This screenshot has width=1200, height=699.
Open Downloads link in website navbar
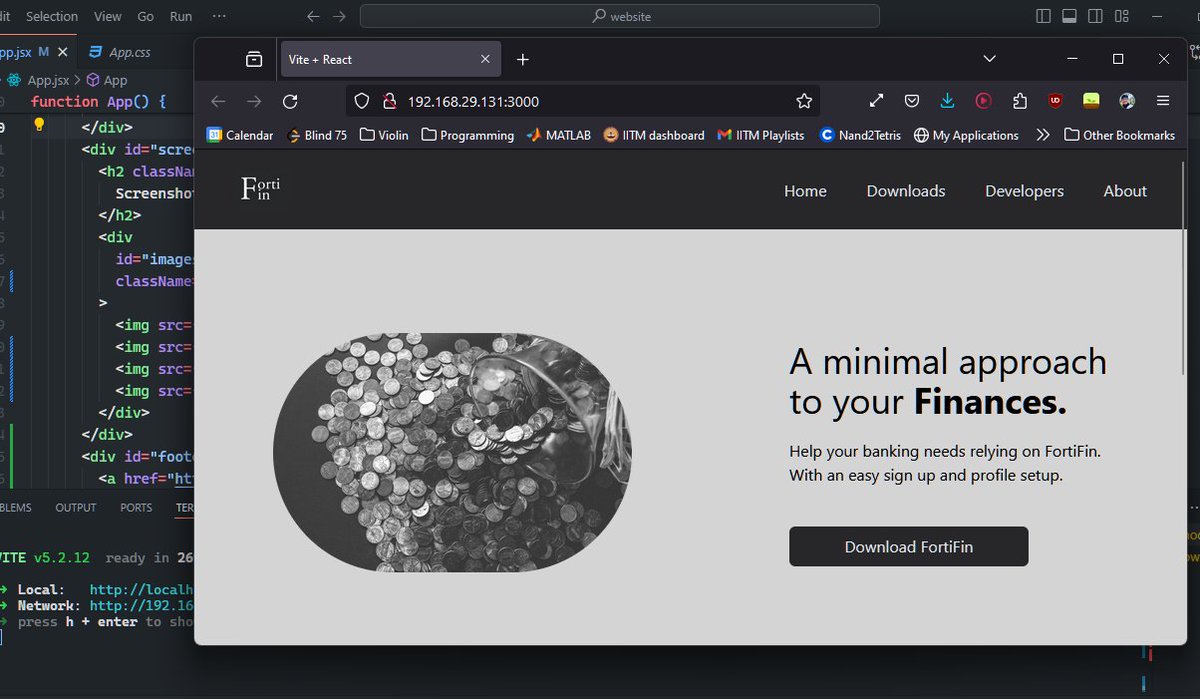pos(906,191)
